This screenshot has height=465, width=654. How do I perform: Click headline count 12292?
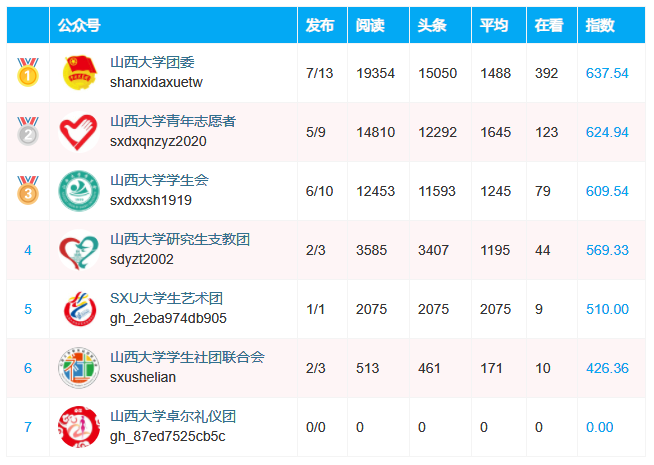(438, 132)
